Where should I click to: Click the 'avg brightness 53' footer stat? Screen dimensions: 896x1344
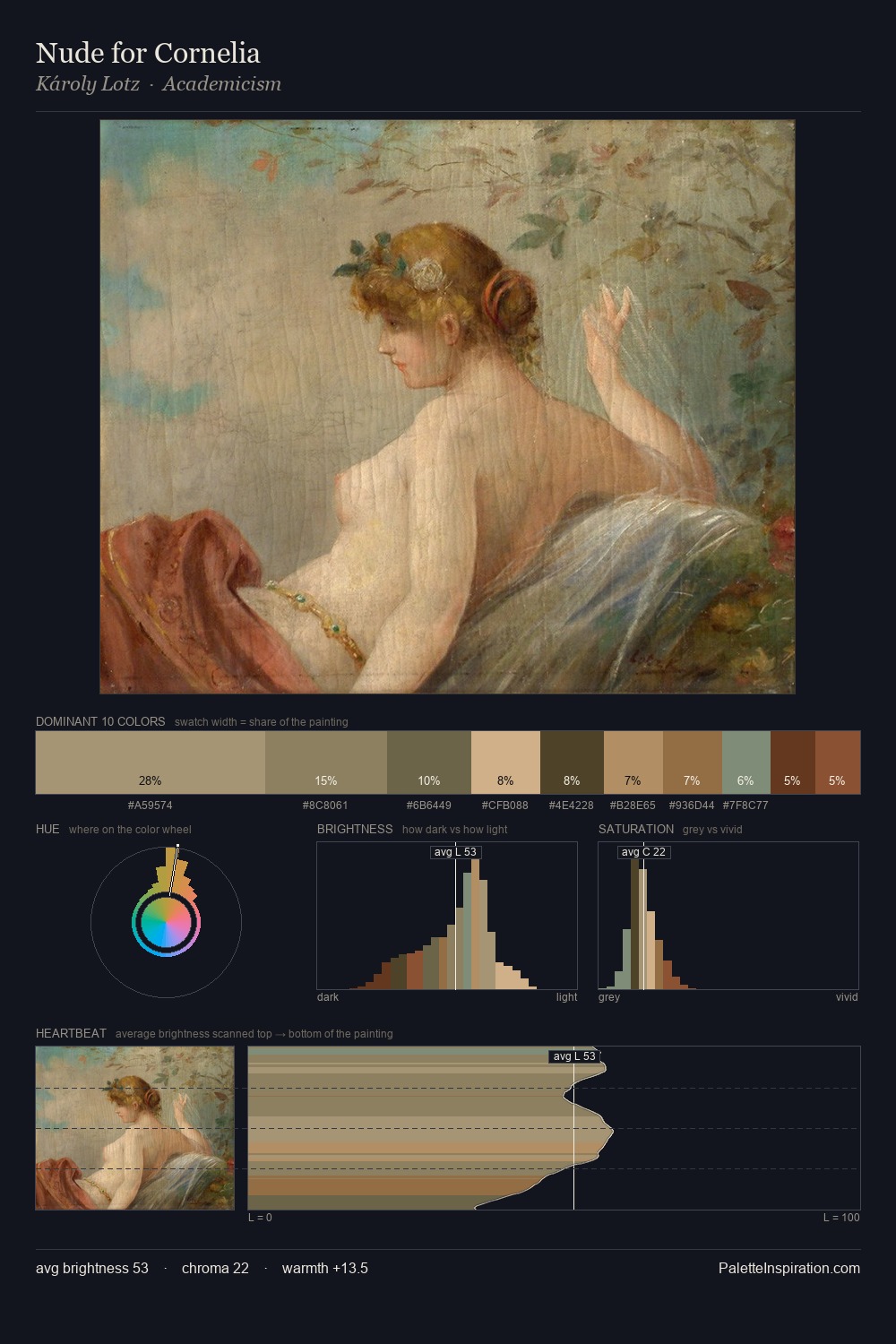tap(92, 1268)
